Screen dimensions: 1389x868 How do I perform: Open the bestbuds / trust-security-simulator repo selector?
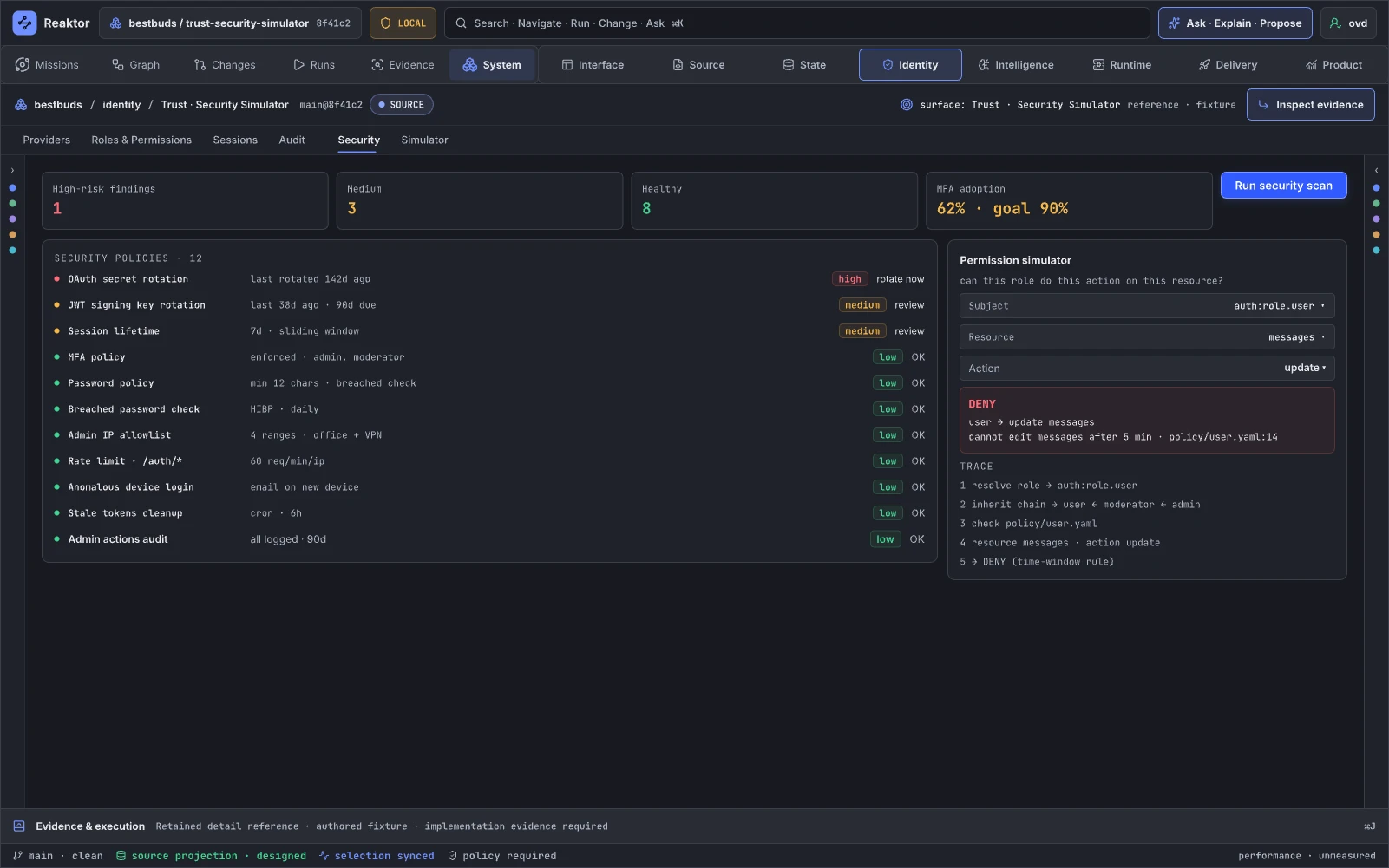coord(231,23)
